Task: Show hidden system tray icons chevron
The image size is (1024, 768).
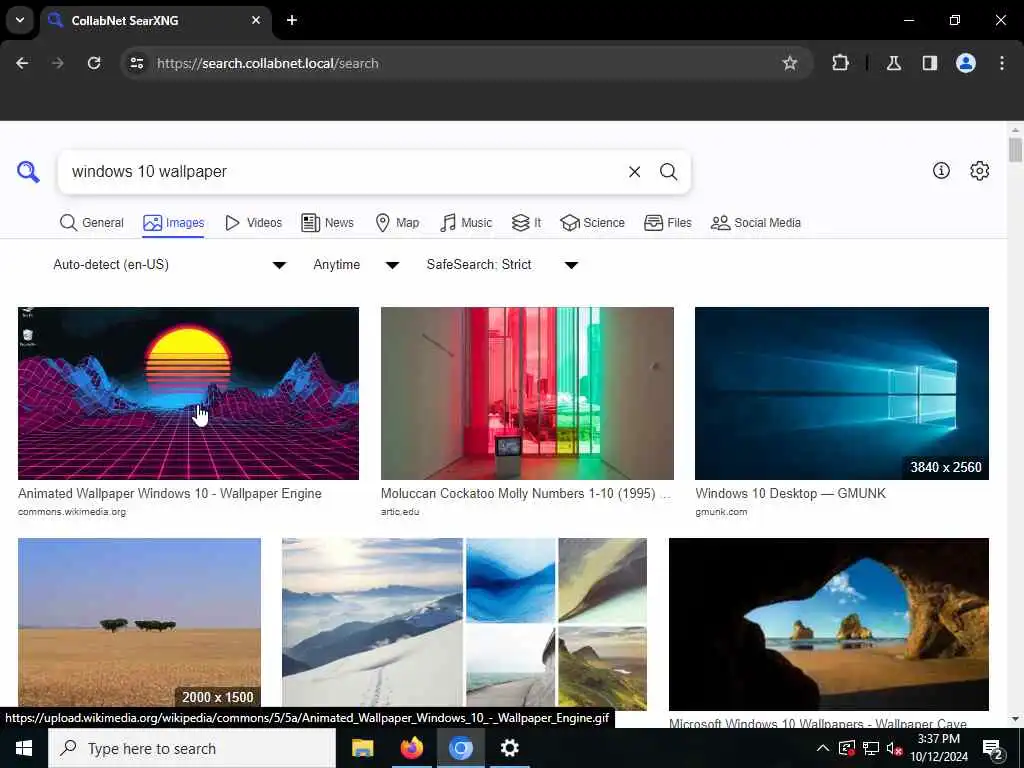Action: click(x=823, y=748)
